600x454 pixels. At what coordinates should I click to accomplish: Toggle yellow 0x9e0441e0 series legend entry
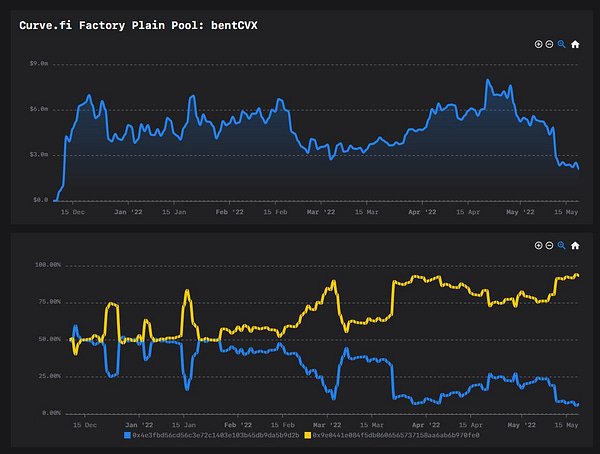[392, 435]
